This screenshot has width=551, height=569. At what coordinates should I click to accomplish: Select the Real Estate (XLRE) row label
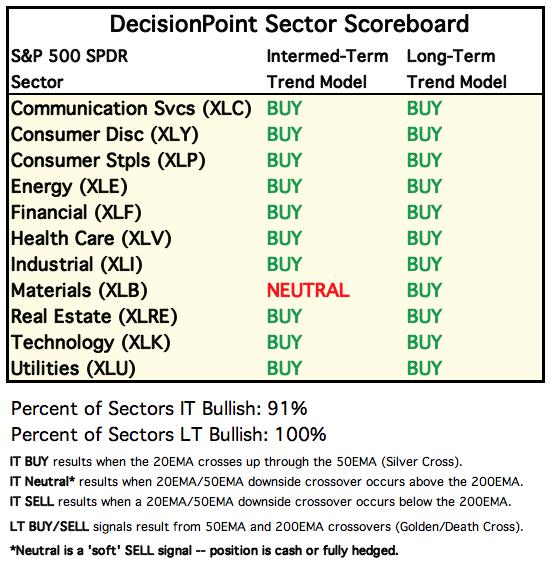click(94, 316)
